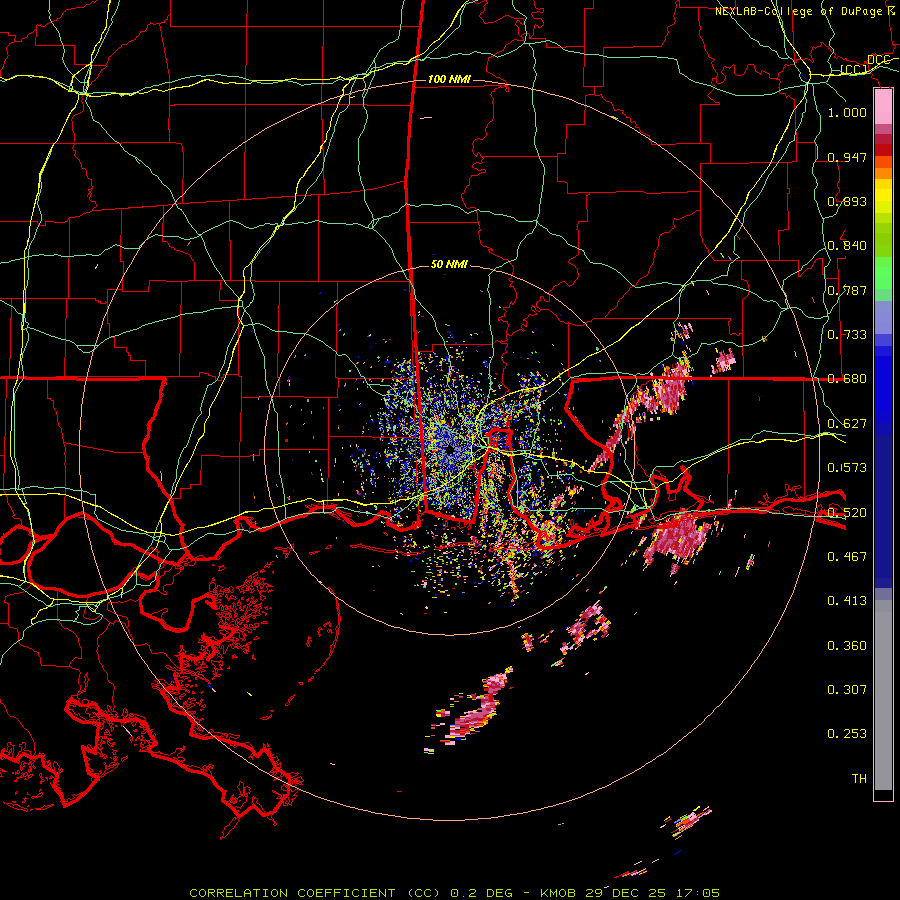Click the bright green segment of the color bar
This screenshot has height=900, width=900.
pos(883,273)
